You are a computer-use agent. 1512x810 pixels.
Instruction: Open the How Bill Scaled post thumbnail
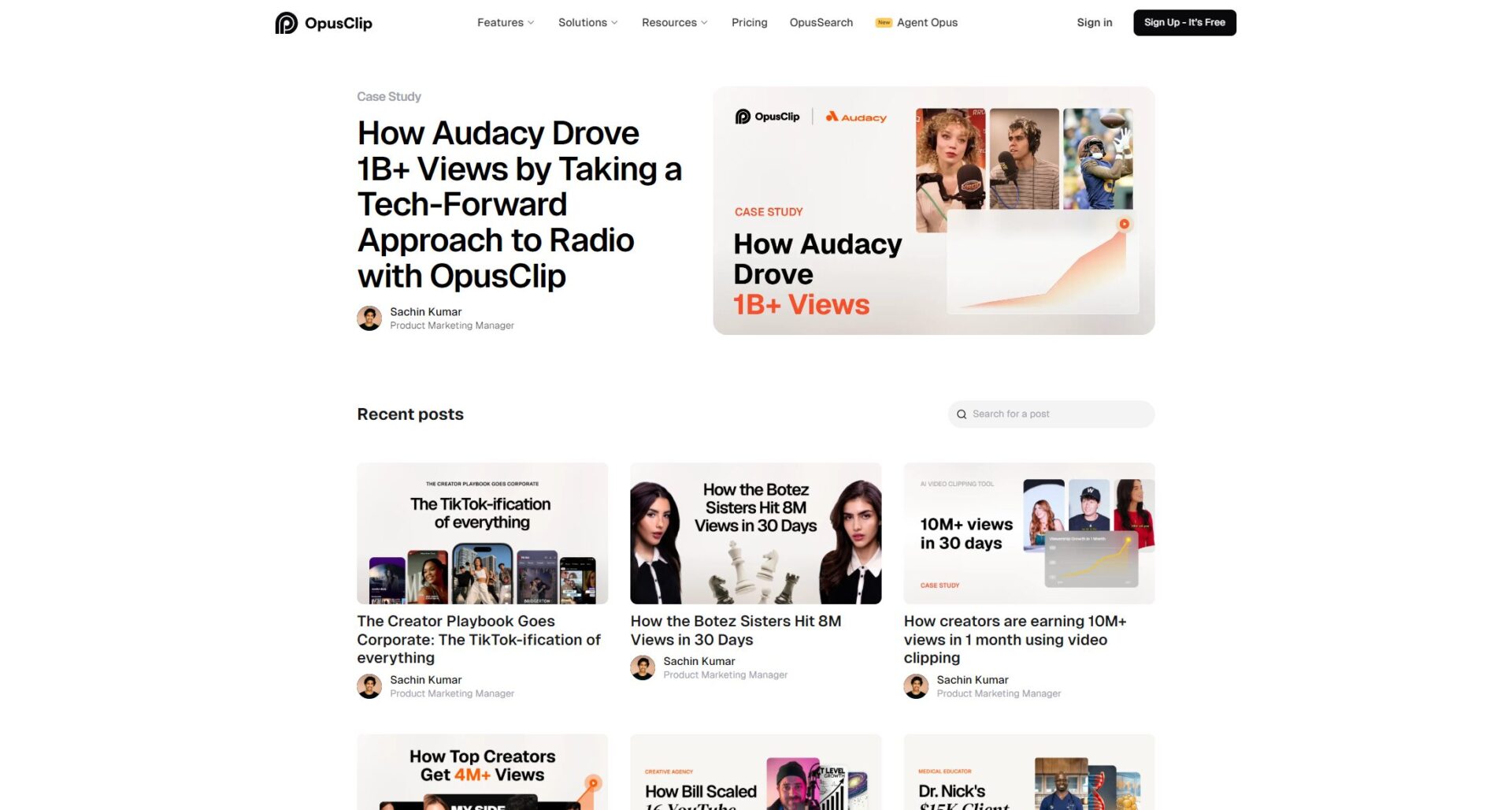[x=756, y=772]
